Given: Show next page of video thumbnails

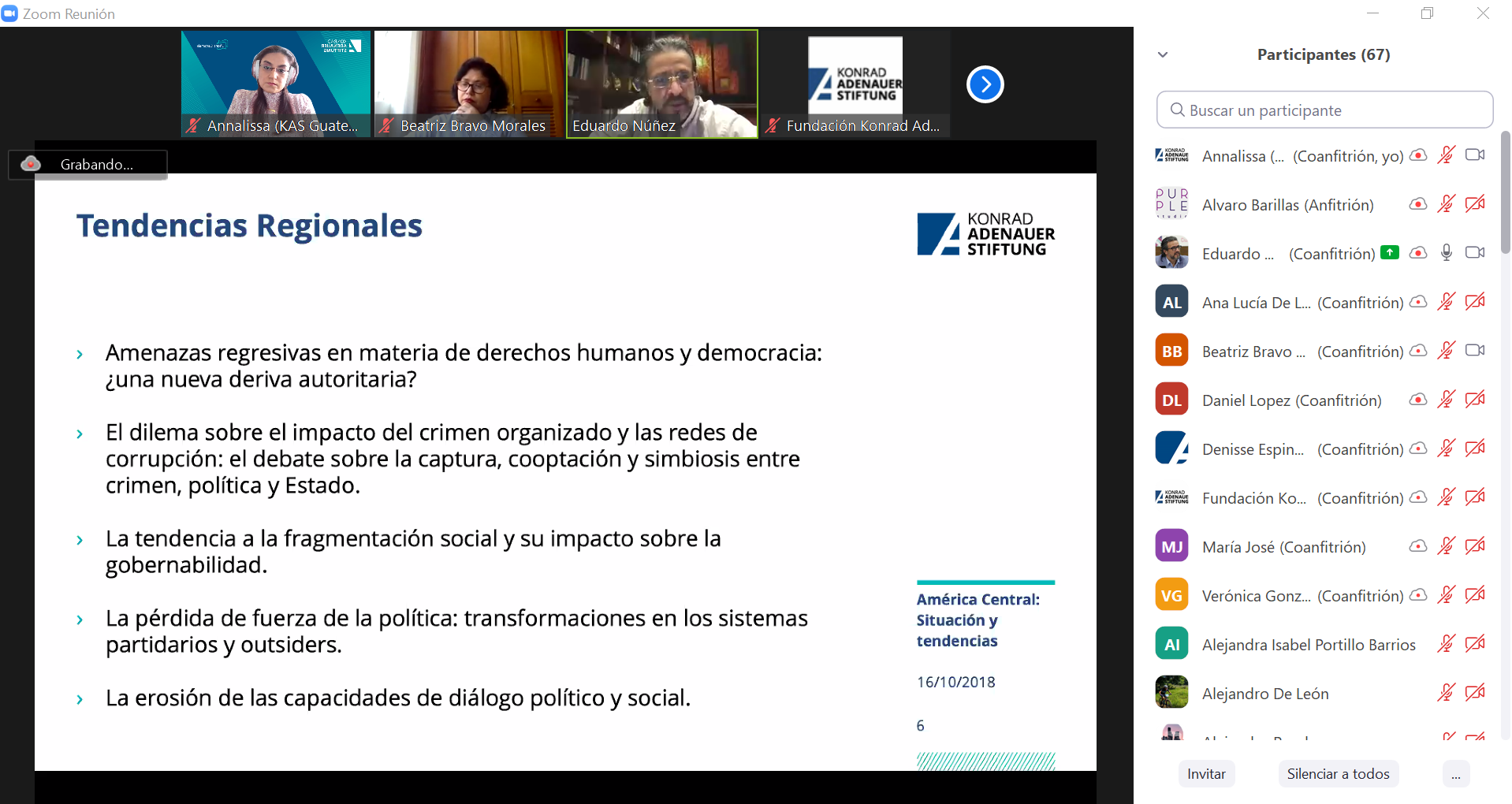Looking at the screenshot, I should tap(985, 84).
